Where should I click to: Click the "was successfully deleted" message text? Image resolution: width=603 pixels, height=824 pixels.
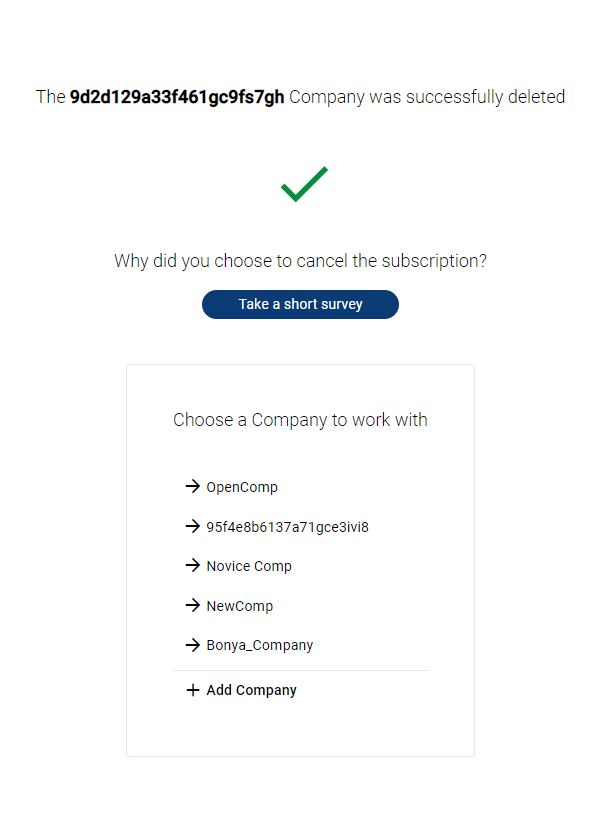click(x=466, y=97)
